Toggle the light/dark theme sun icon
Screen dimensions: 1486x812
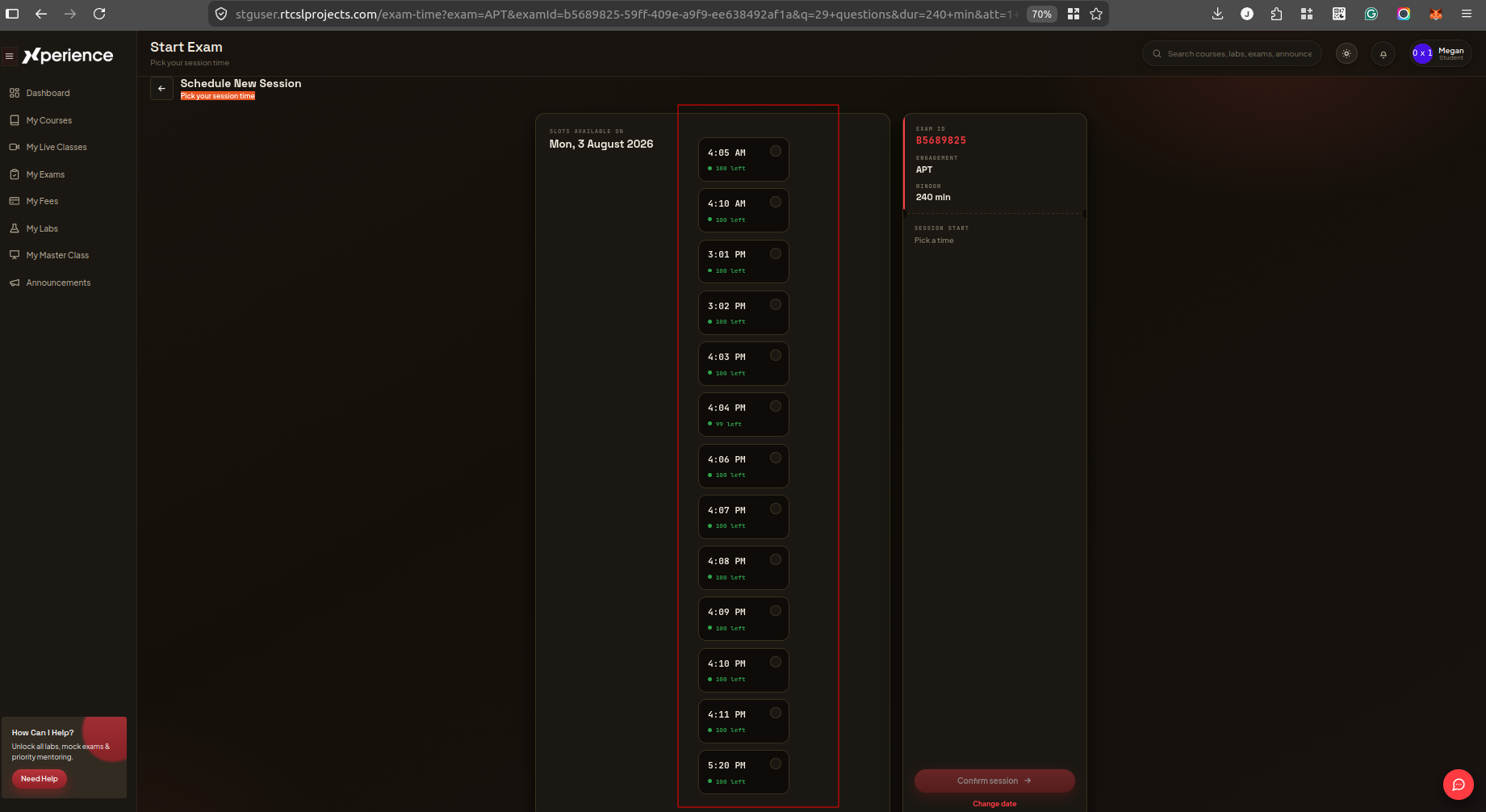1346,53
